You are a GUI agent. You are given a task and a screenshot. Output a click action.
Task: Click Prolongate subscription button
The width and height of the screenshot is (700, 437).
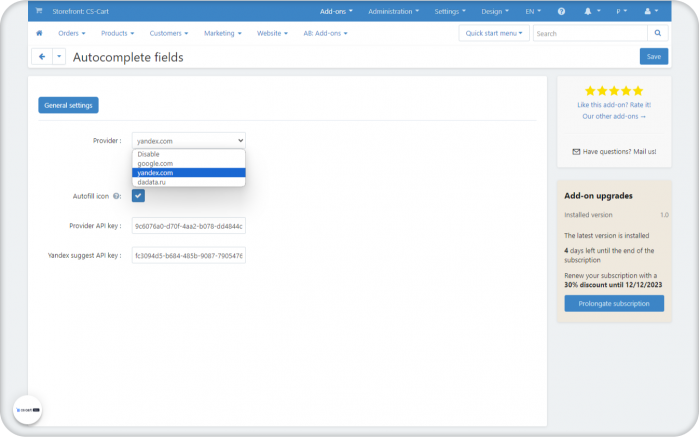(614, 304)
